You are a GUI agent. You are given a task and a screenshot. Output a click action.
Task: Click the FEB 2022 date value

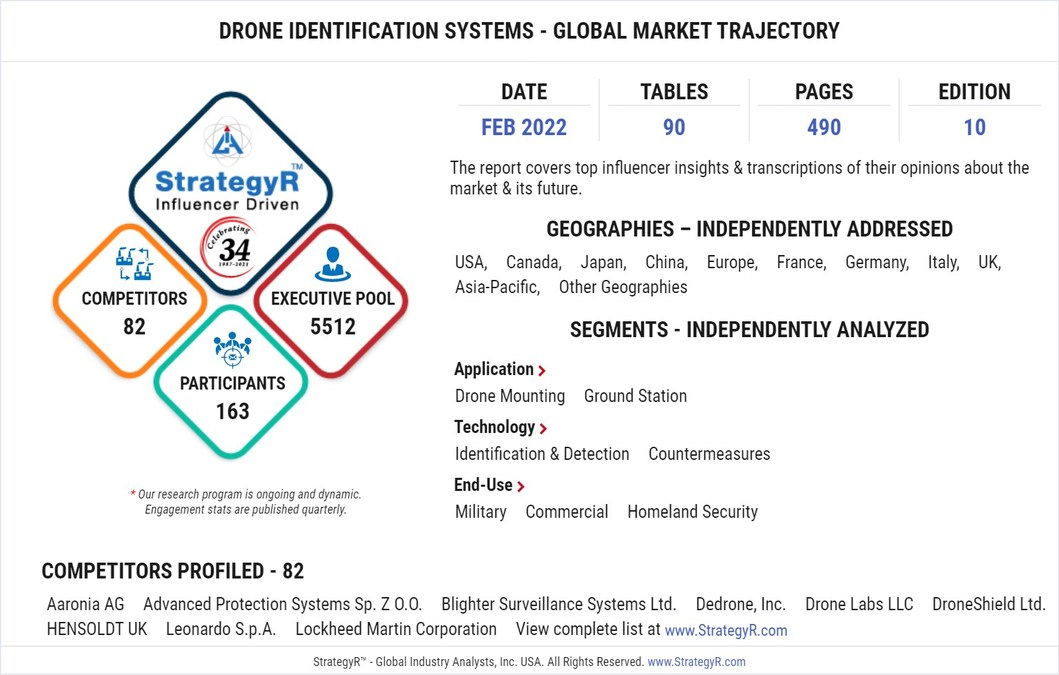point(523,127)
